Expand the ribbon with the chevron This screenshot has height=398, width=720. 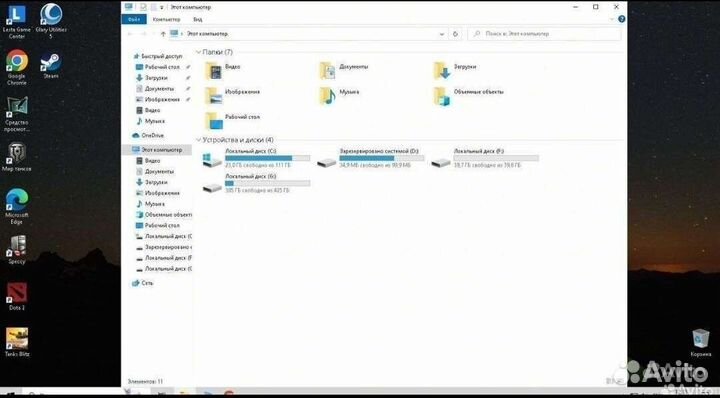[612, 19]
